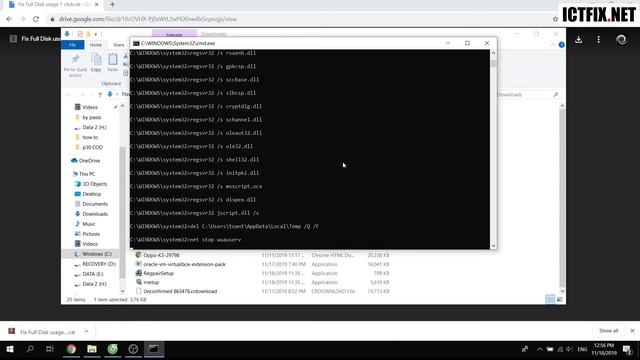Click ENG language indicator in tray
The height and width of the screenshot is (360, 640).
click(582, 349)
